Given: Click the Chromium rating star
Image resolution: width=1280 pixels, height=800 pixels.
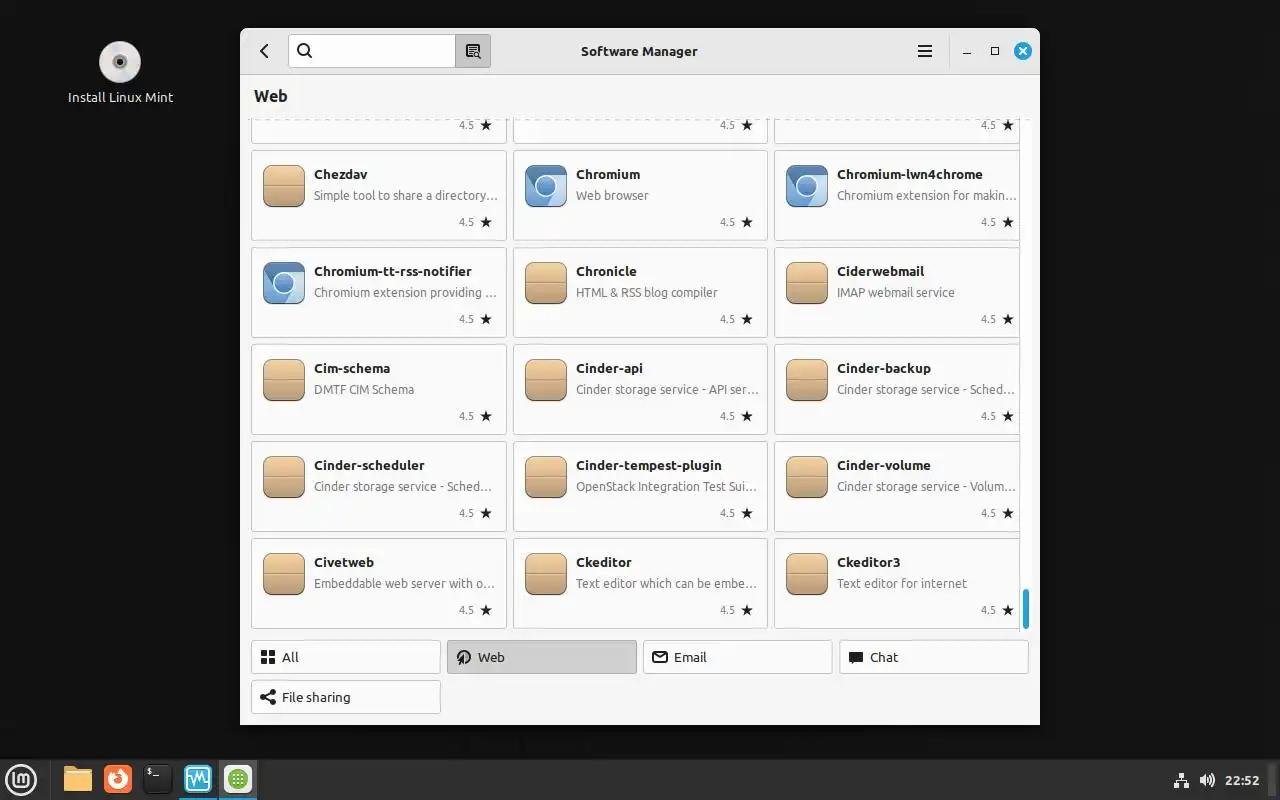Looking at the screenshot, I should coord(747,222).
